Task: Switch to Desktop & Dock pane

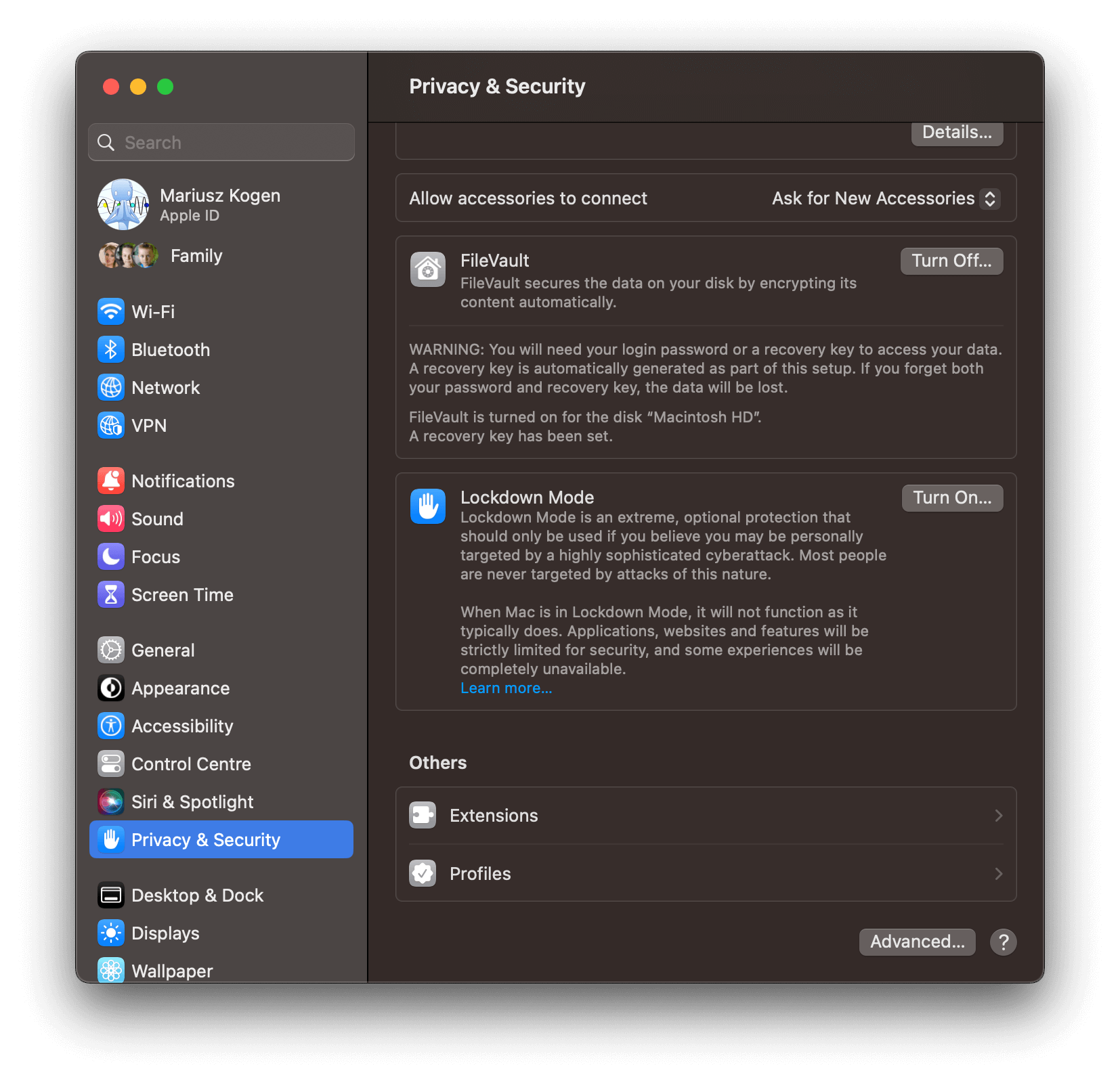Action: [197, 896]
